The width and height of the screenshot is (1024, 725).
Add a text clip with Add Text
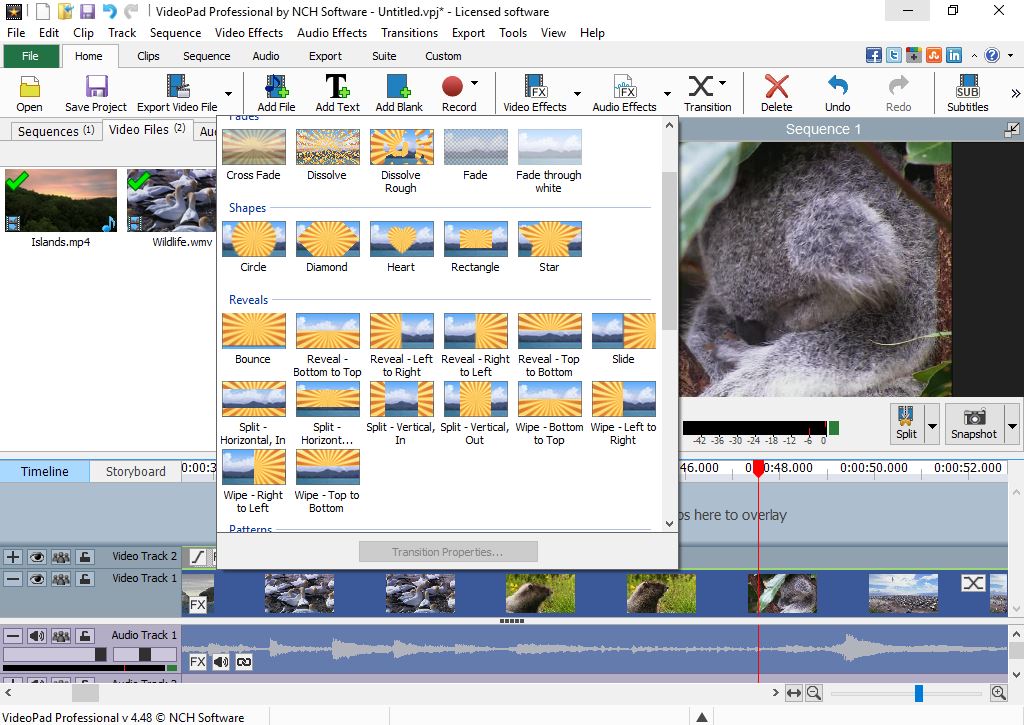tap(337, 93)
